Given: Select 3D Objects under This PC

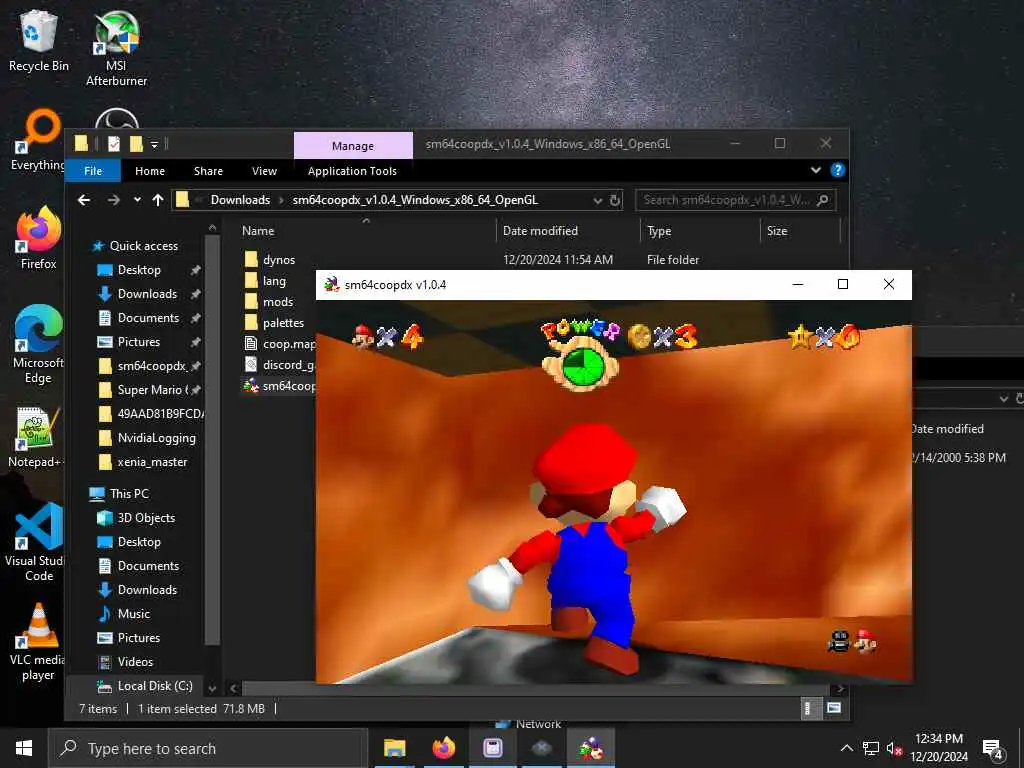Looking at the screenshot, I should tap(146, 518).
